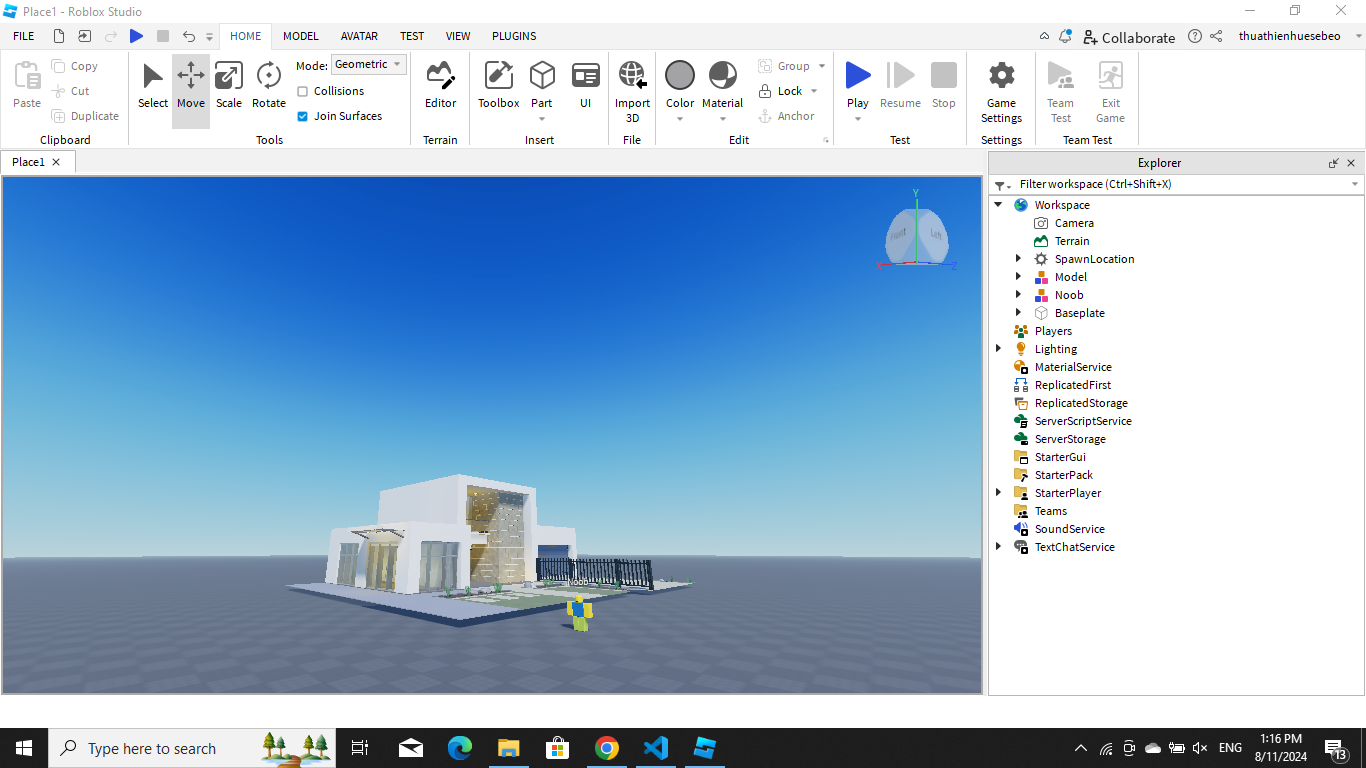This screenshot has width=1366, height=768.
Task: Click the Copy button
Action: click(x=75, y=66)
